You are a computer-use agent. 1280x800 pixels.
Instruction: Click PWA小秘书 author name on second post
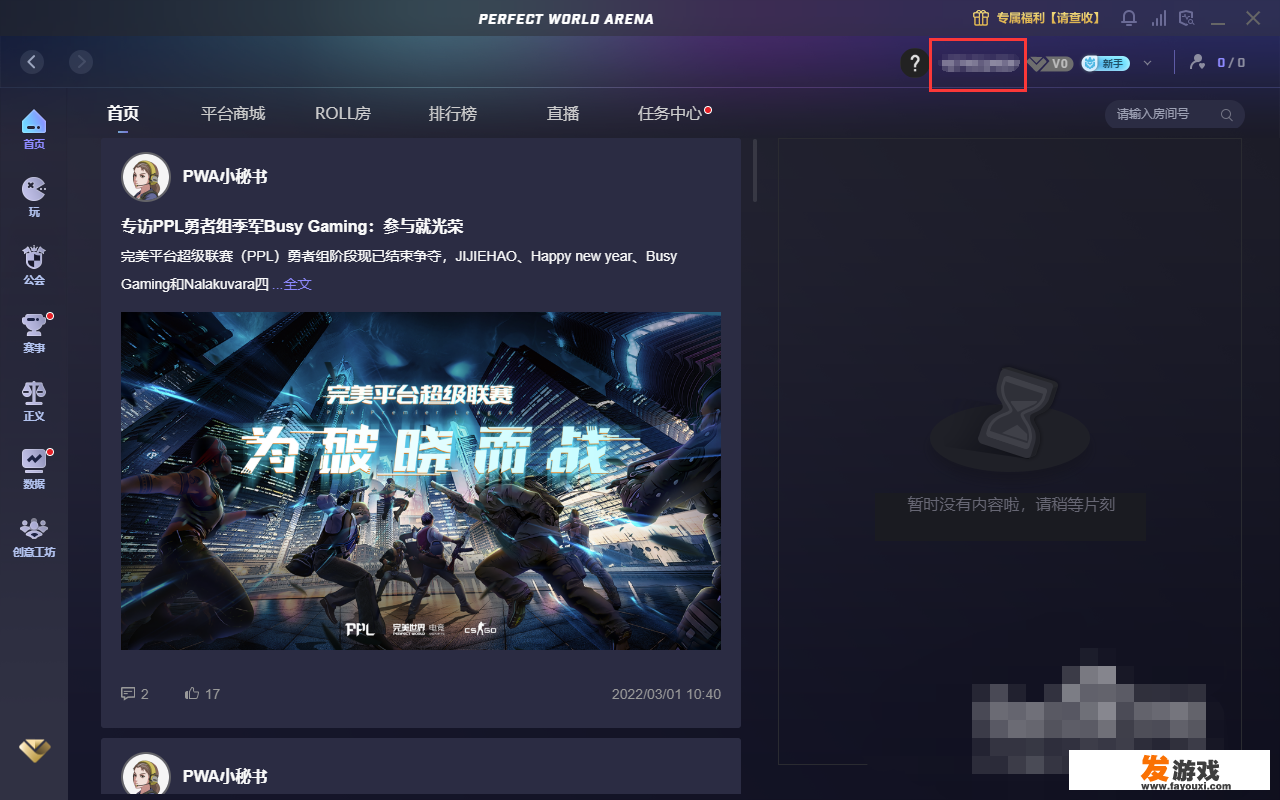click(225, 776)
